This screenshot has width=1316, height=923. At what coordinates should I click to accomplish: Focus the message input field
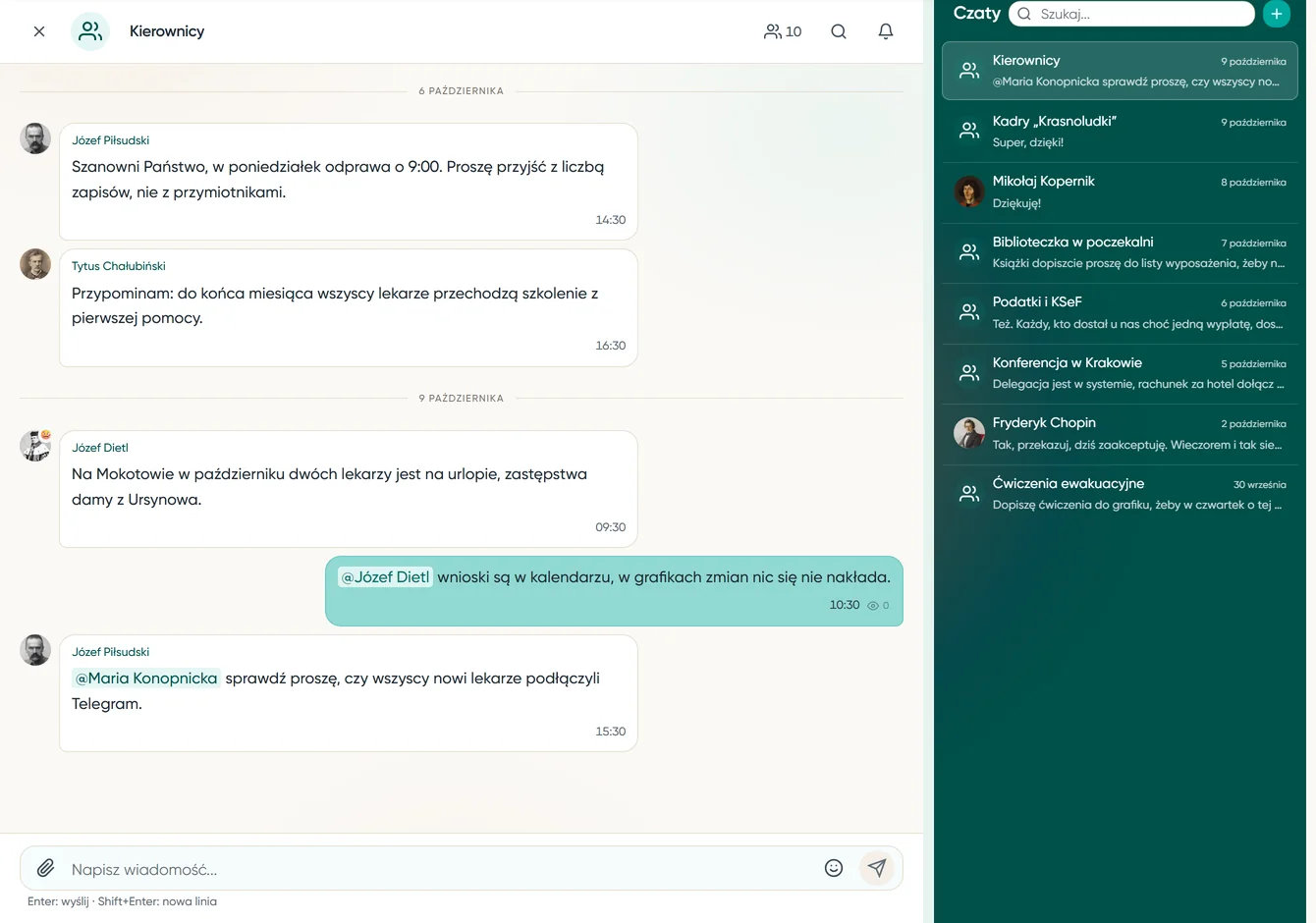442,869
